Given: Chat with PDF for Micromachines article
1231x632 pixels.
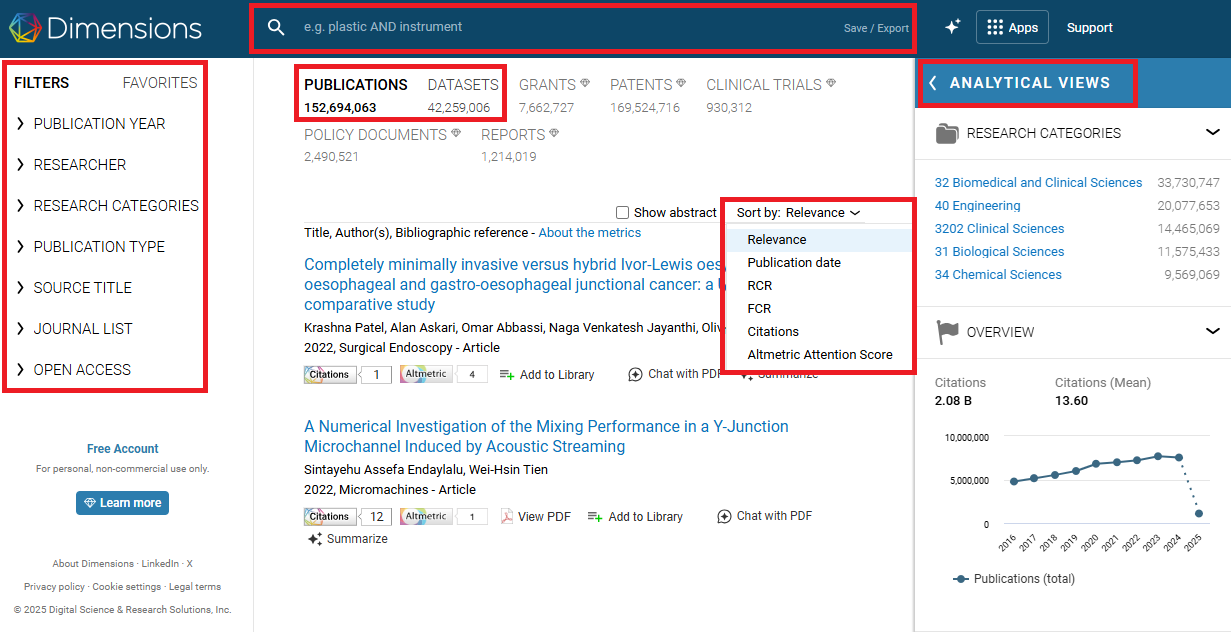Looking at the screenshot, I should pyautogui.click(x=765, y=516).
